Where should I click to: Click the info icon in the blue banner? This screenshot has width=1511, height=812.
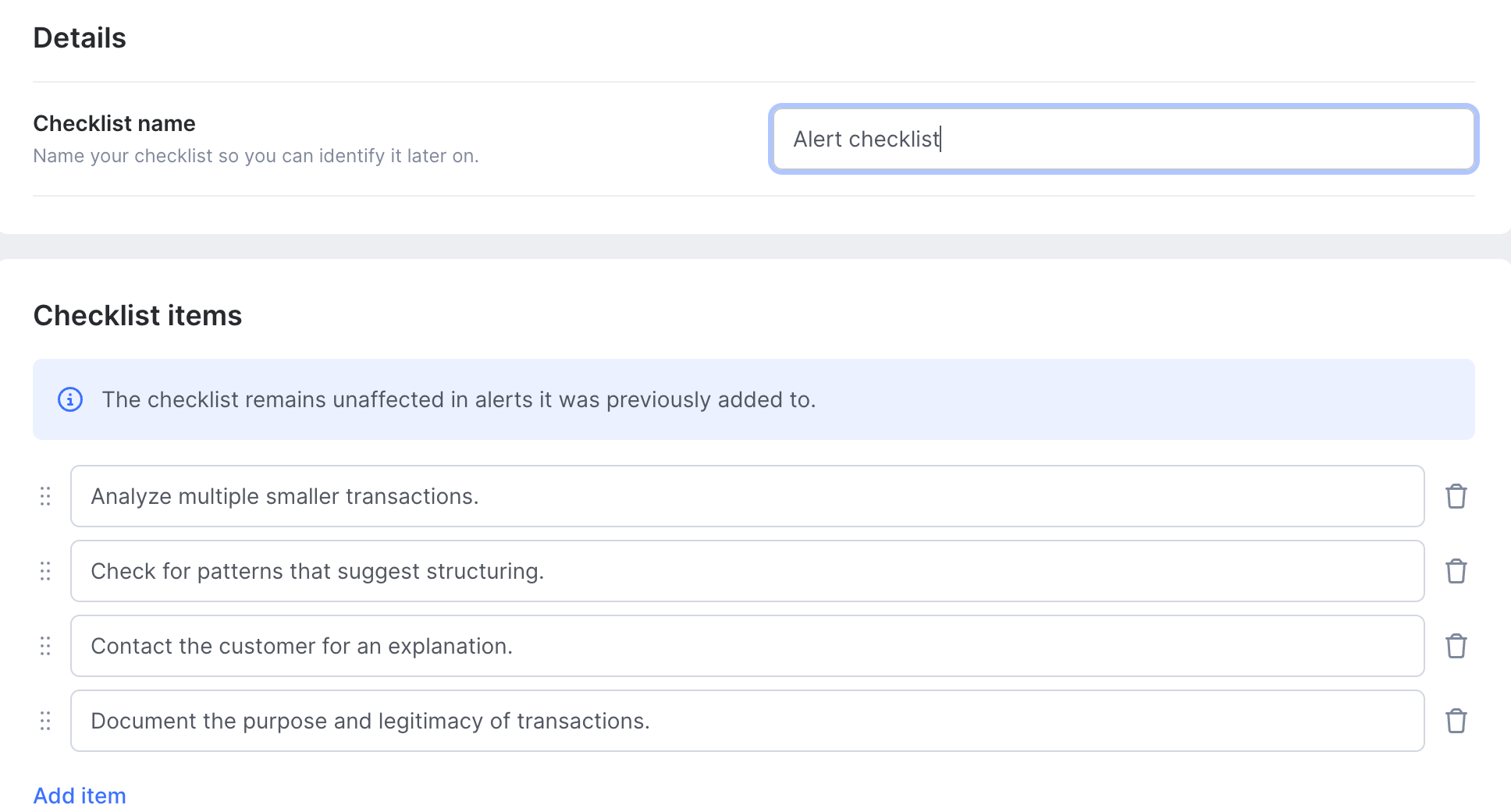coord(70,399)
